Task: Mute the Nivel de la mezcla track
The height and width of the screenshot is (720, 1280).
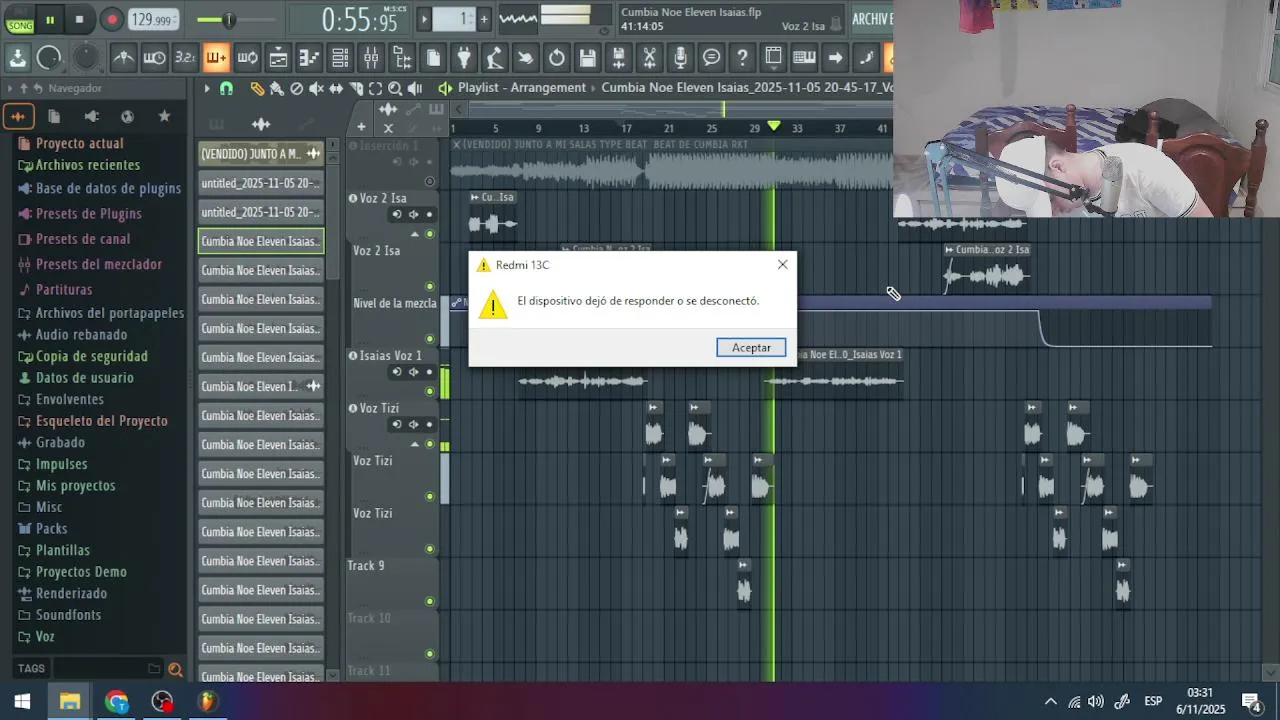Action: click(x=430, y=339)
